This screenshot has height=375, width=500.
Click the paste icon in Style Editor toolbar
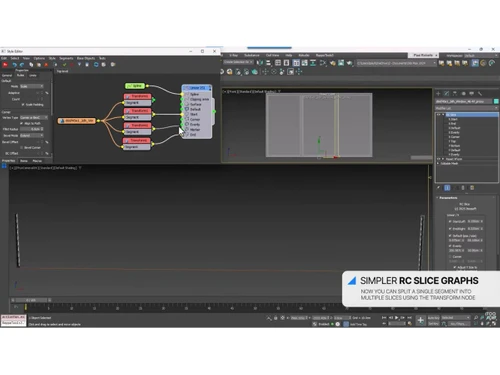[39, 65]
